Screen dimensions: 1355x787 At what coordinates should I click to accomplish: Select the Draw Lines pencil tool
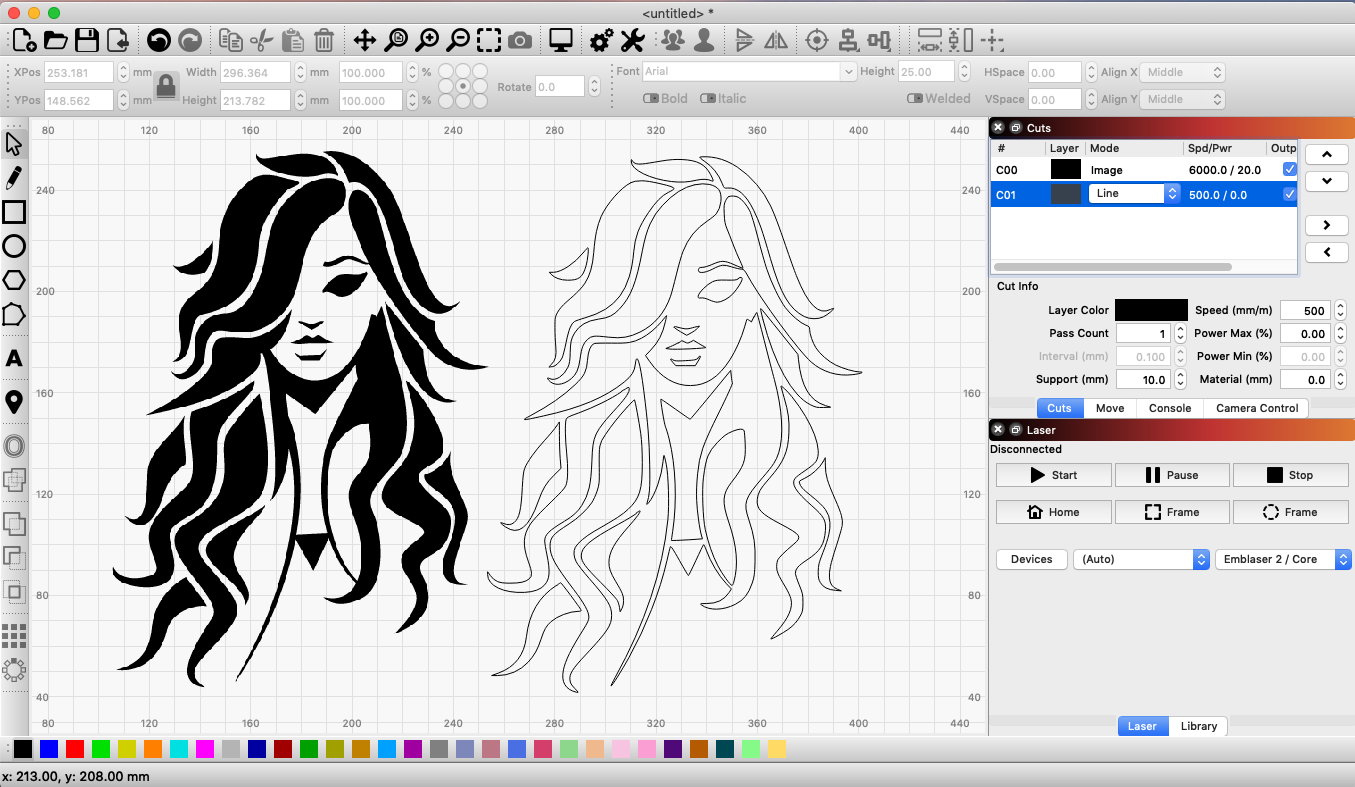14,178
